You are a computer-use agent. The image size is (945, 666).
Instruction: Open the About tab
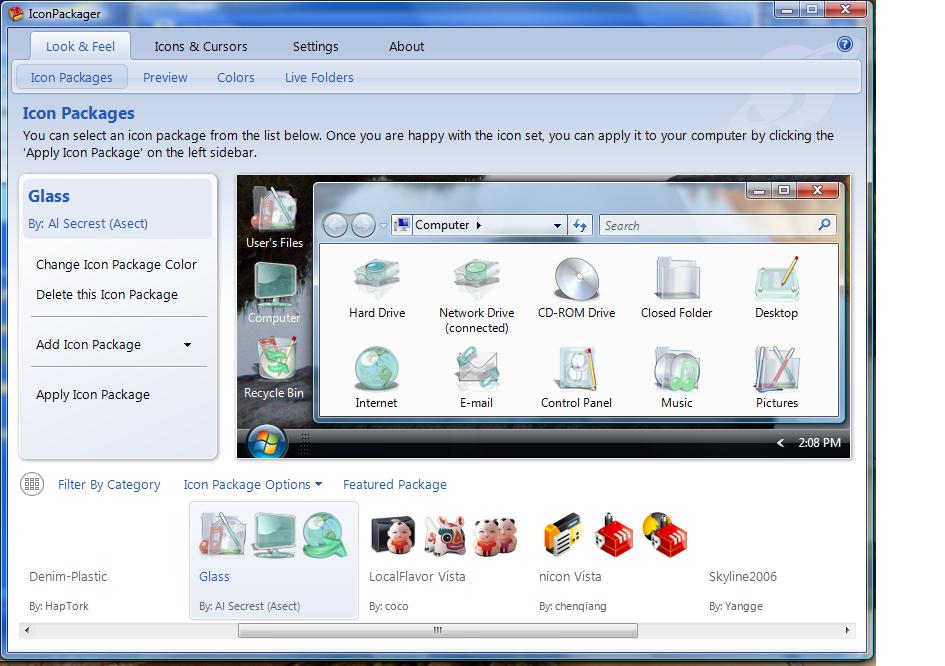(x=406, y=46)
